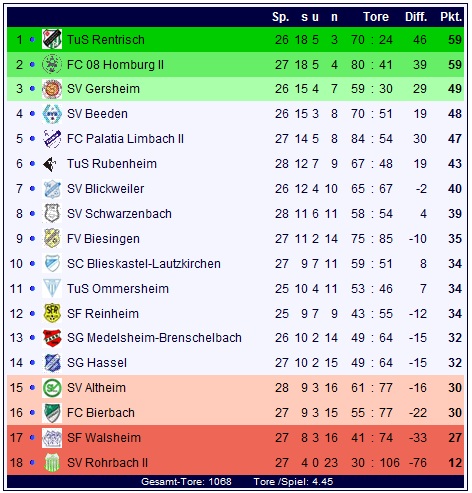Select the SG Hassel team name

pyautogui.click(x=97, y=363)
